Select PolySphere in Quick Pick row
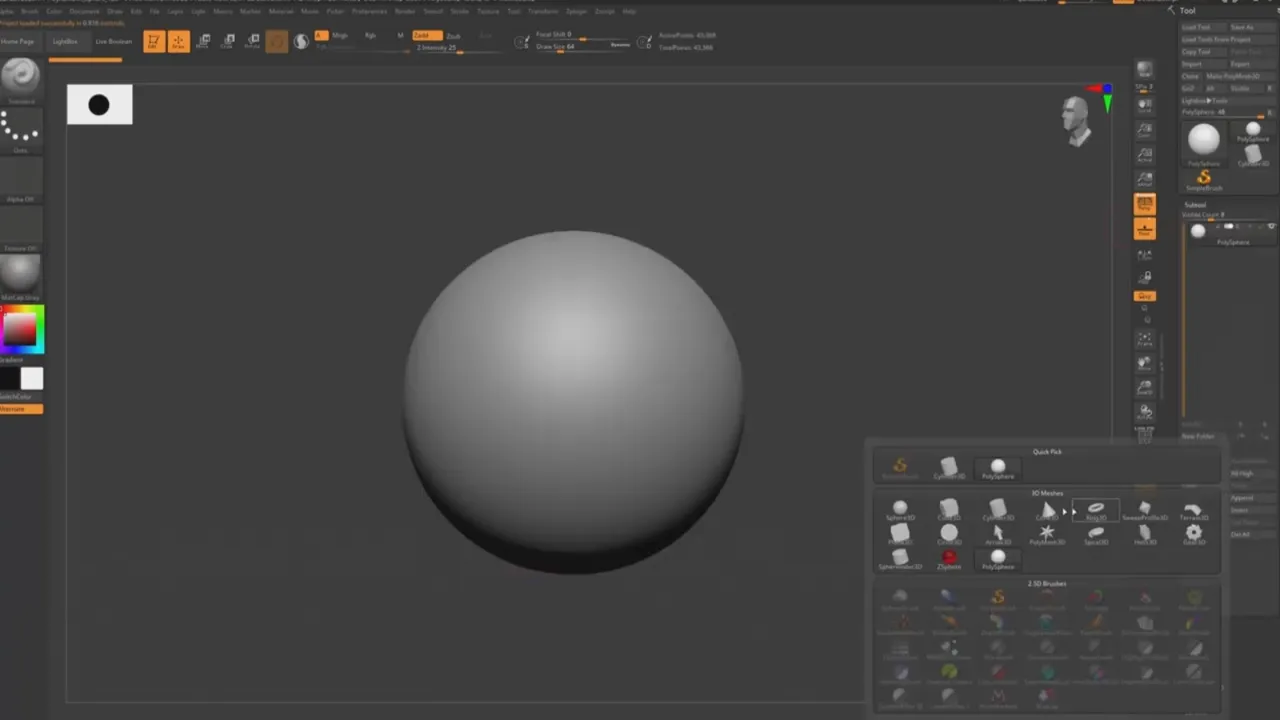Image resolution: width=1280 pixels, height=720 pixels. click(x=998, y=467)
